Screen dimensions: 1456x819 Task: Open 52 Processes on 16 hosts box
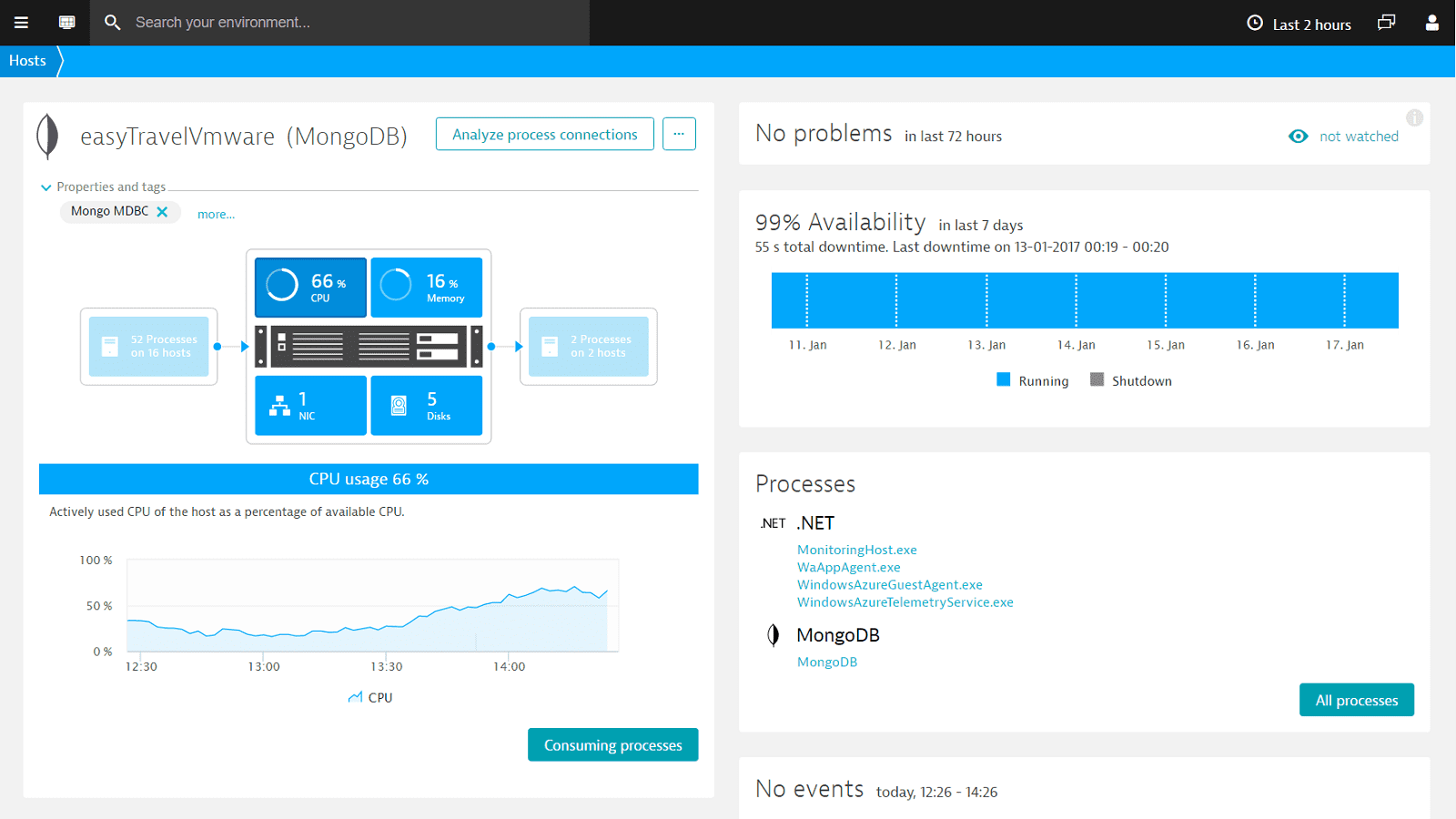pos(149,347)
